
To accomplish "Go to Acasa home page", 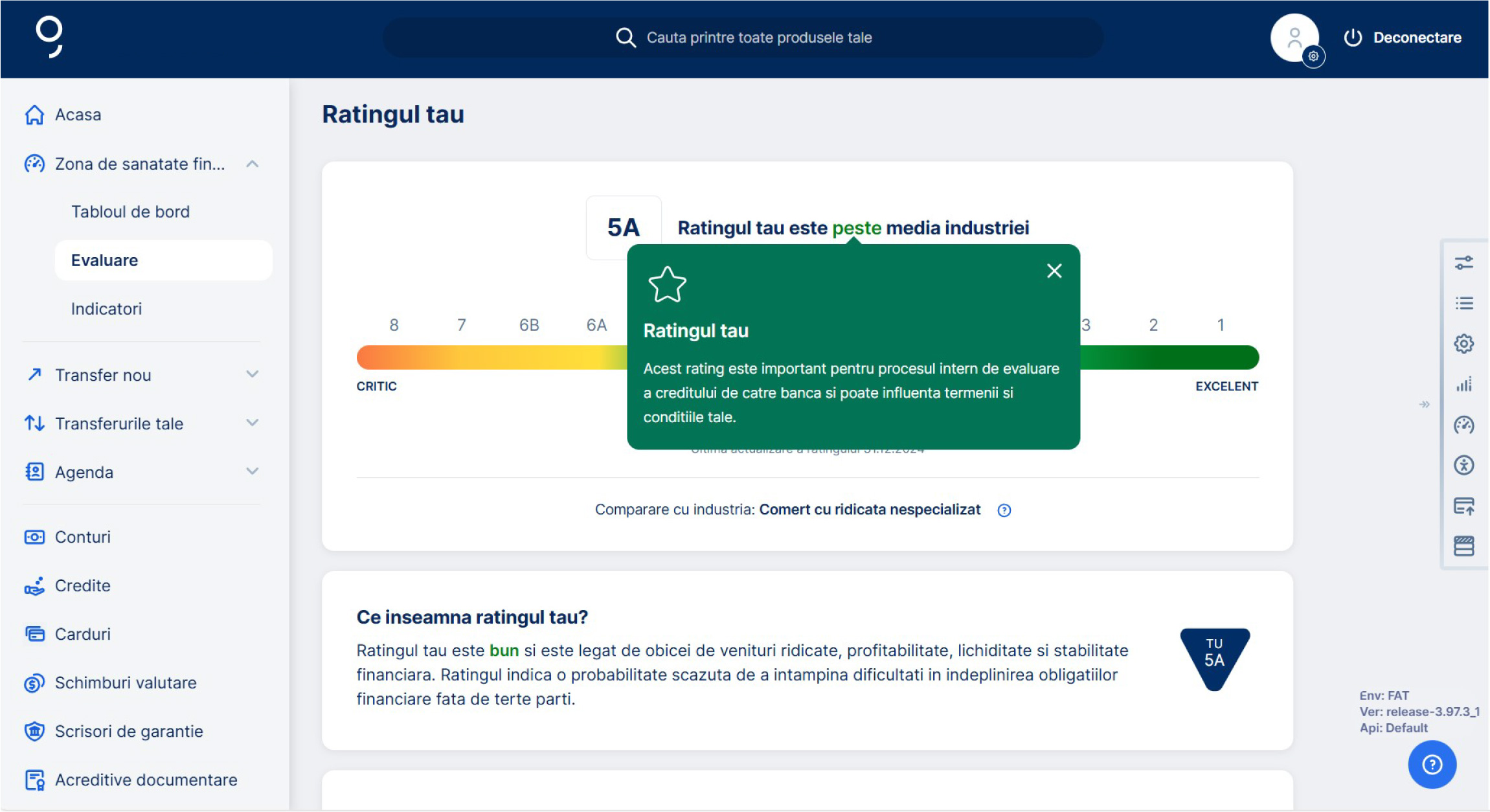I will (x=78, y=115).
